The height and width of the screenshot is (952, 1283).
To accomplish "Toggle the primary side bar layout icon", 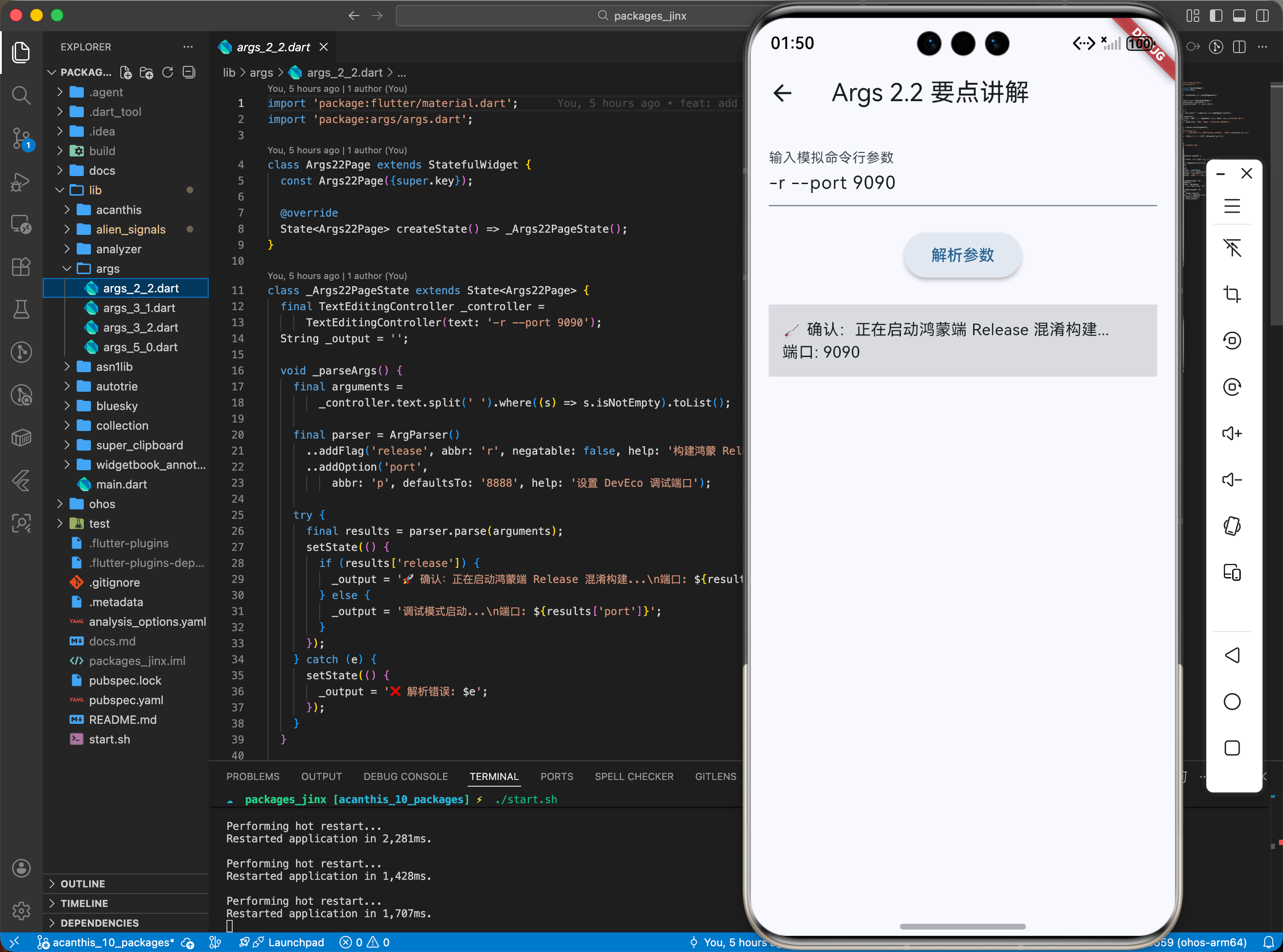I will pyautogui.click(x=1216, y=16).
